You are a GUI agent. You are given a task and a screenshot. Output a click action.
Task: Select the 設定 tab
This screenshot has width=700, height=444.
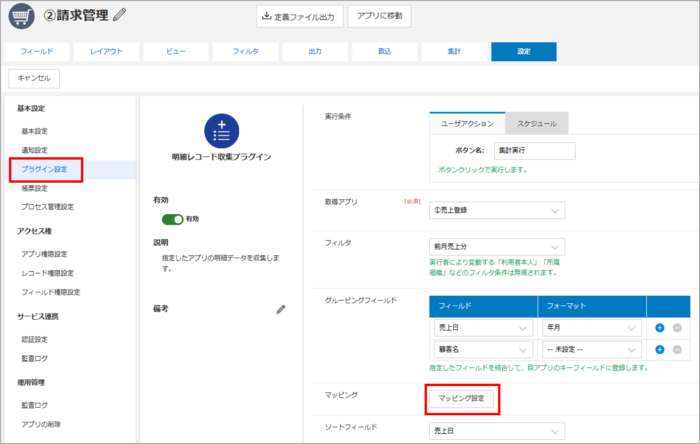(524, 51)
